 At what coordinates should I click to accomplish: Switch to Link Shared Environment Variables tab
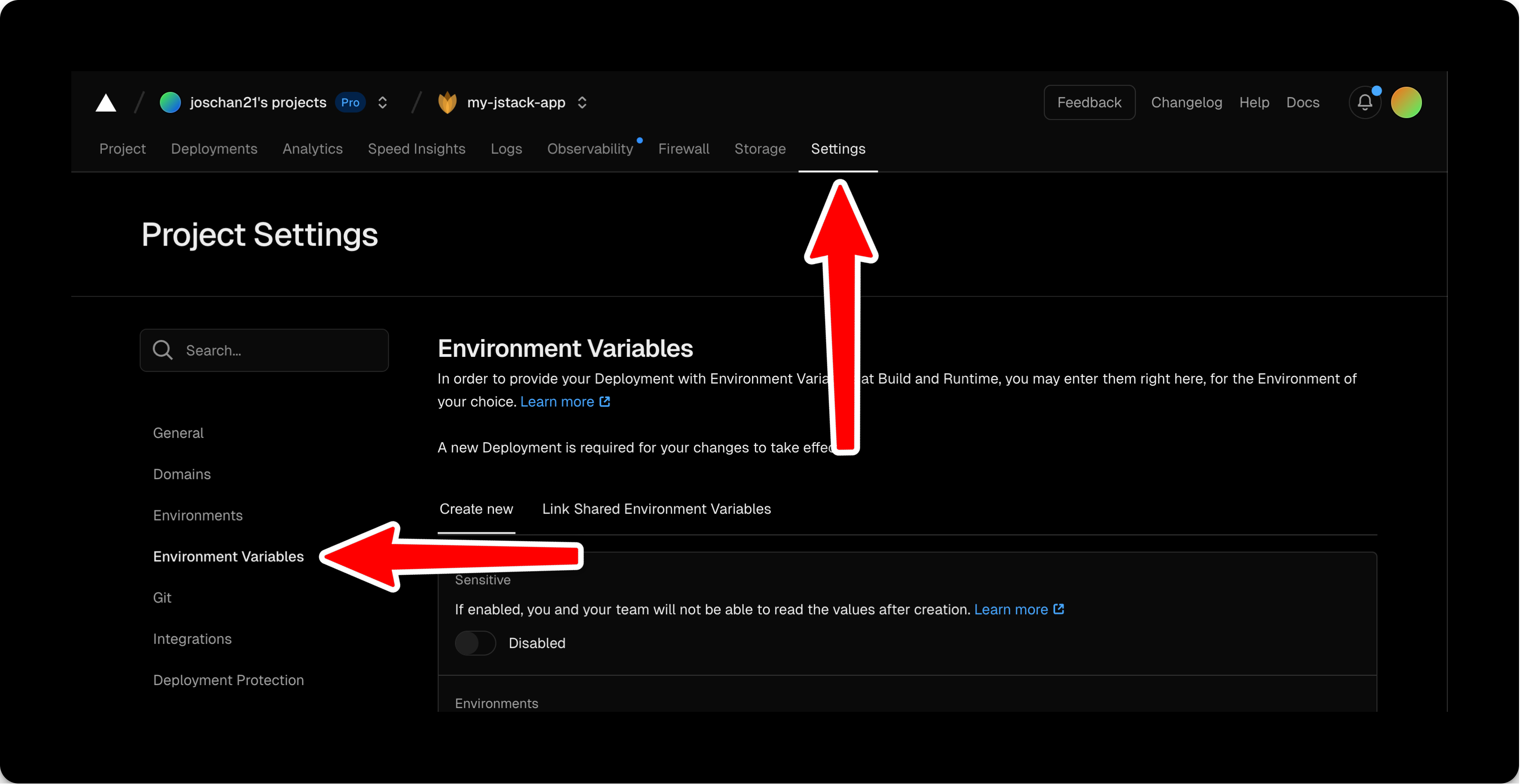[656, 508]
